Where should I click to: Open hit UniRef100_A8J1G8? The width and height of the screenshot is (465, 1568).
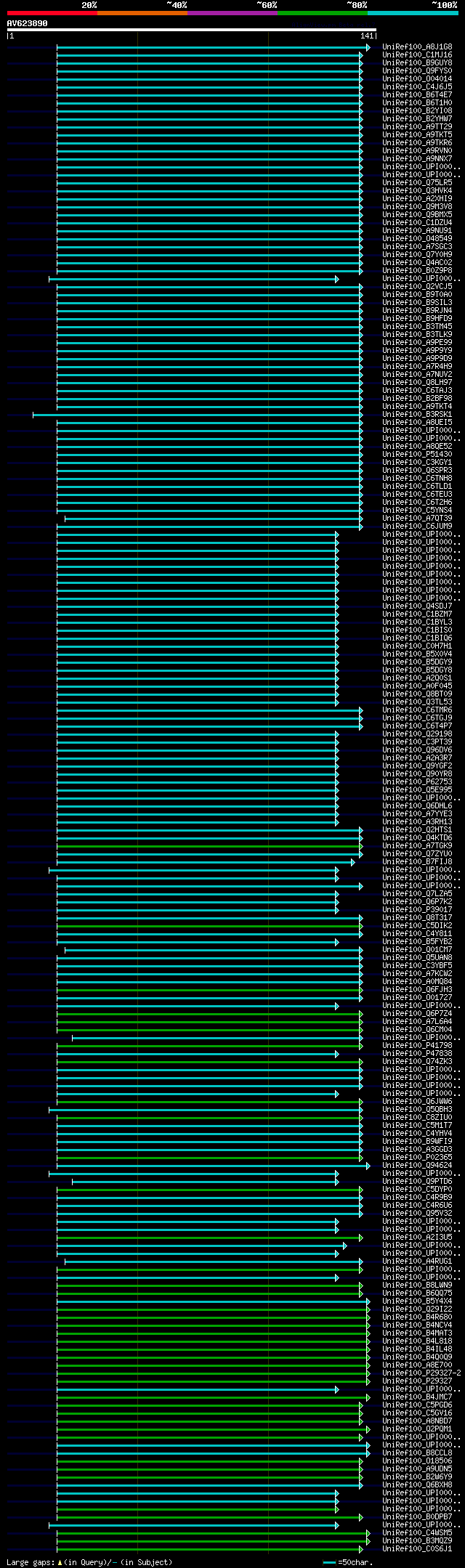coord(417,47)
